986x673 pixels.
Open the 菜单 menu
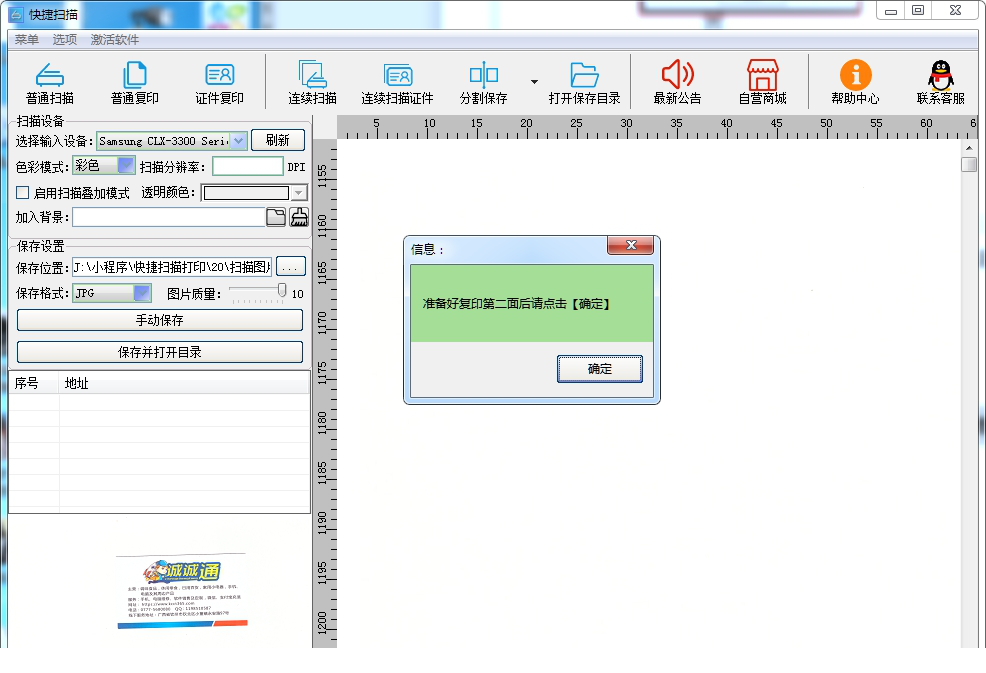click(x=26, y=40)
